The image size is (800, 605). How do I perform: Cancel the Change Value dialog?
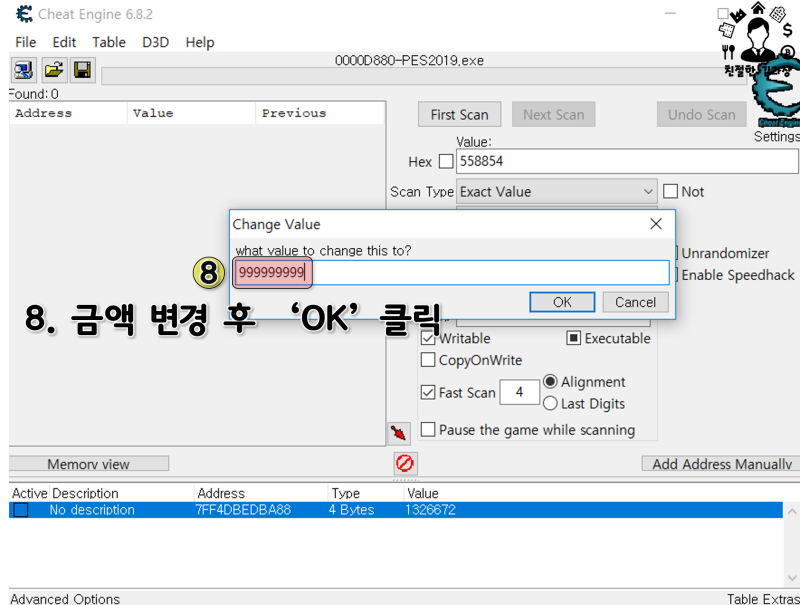[x=636, y=302]
